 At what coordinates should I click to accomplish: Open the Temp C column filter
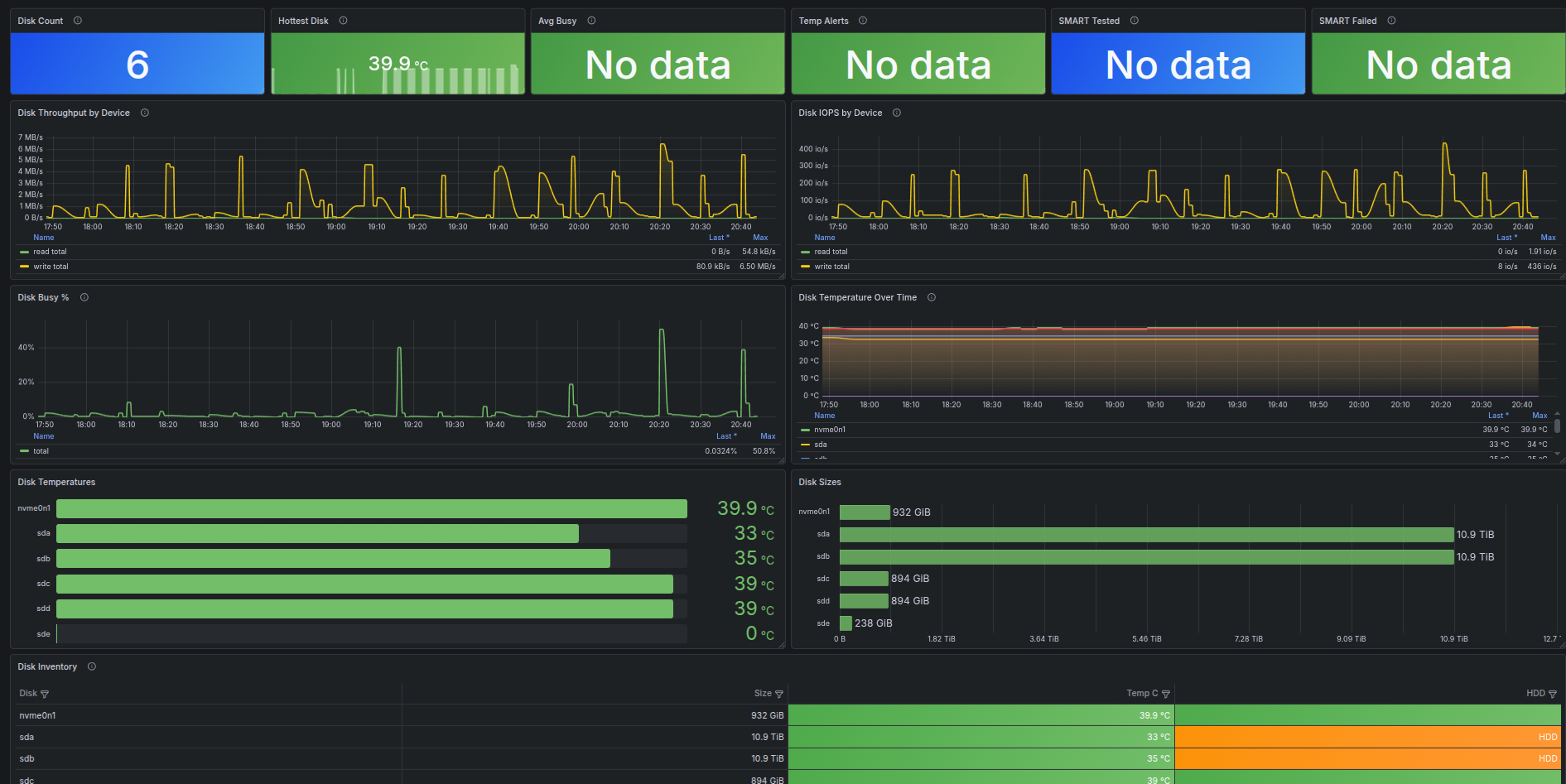click(x=1166, y=694)
